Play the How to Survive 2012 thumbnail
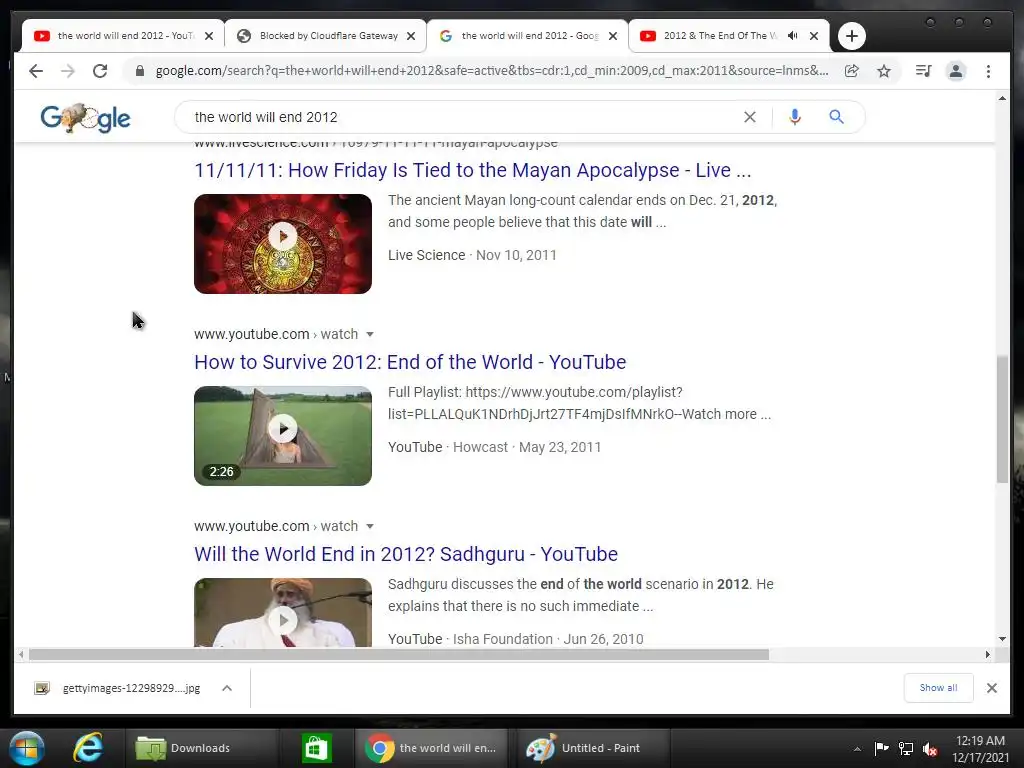The image size is (1024, 768). [283, 436]
